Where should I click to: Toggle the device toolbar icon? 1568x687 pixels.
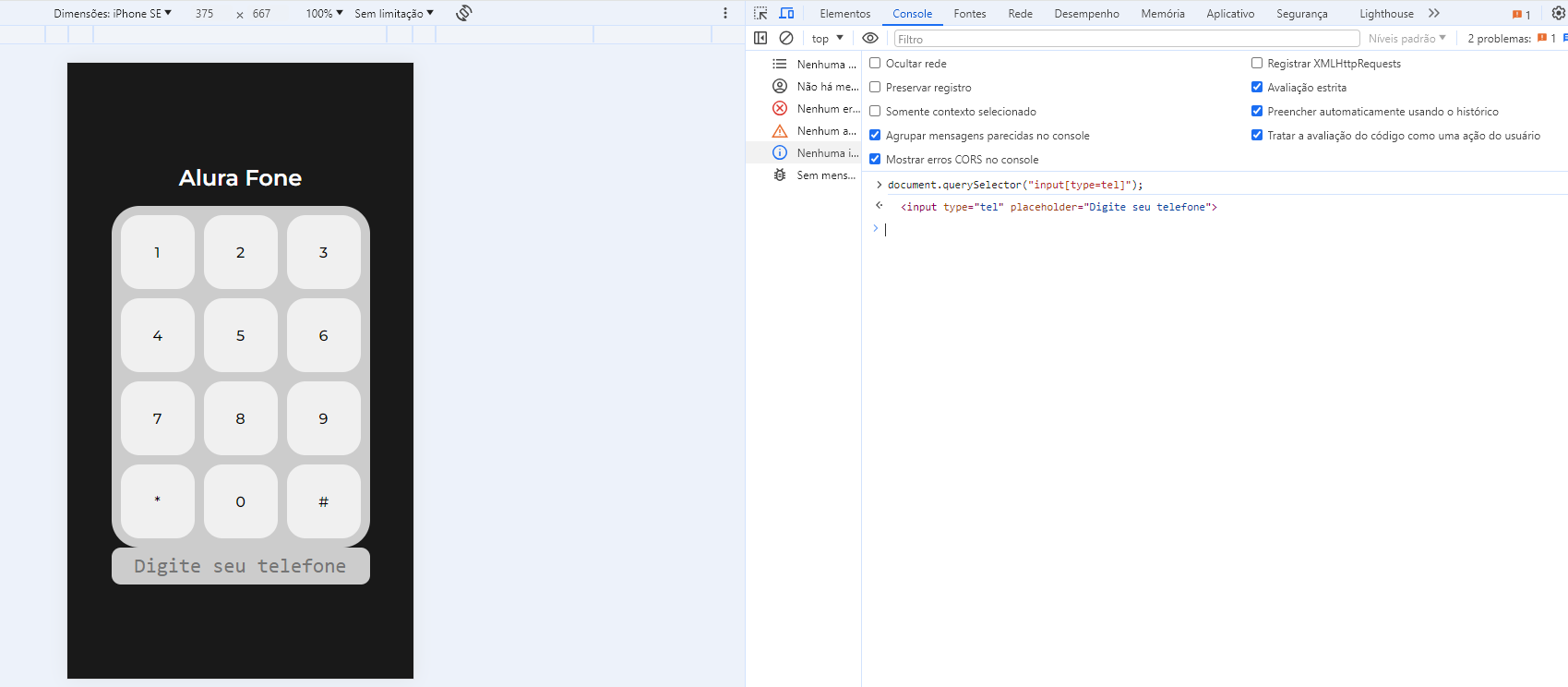coord(786,13)
